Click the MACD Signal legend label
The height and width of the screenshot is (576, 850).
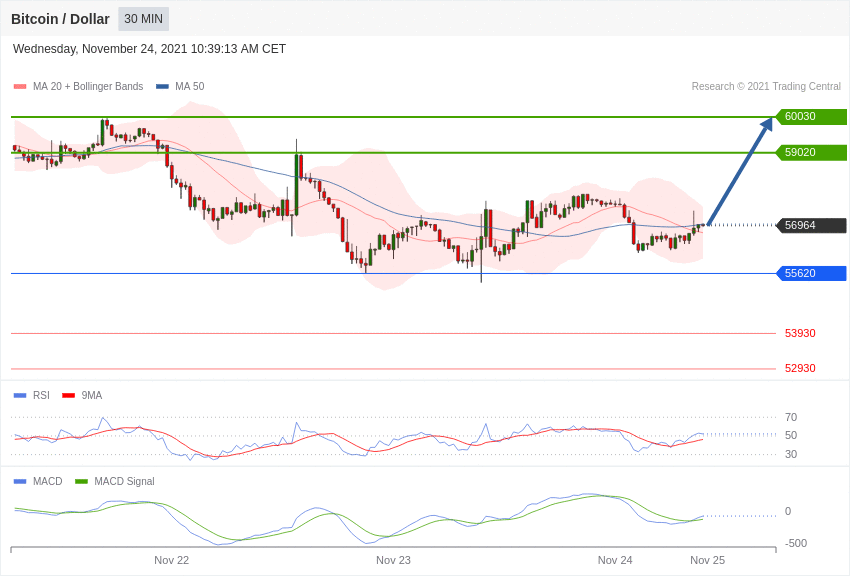pos(124,481)
